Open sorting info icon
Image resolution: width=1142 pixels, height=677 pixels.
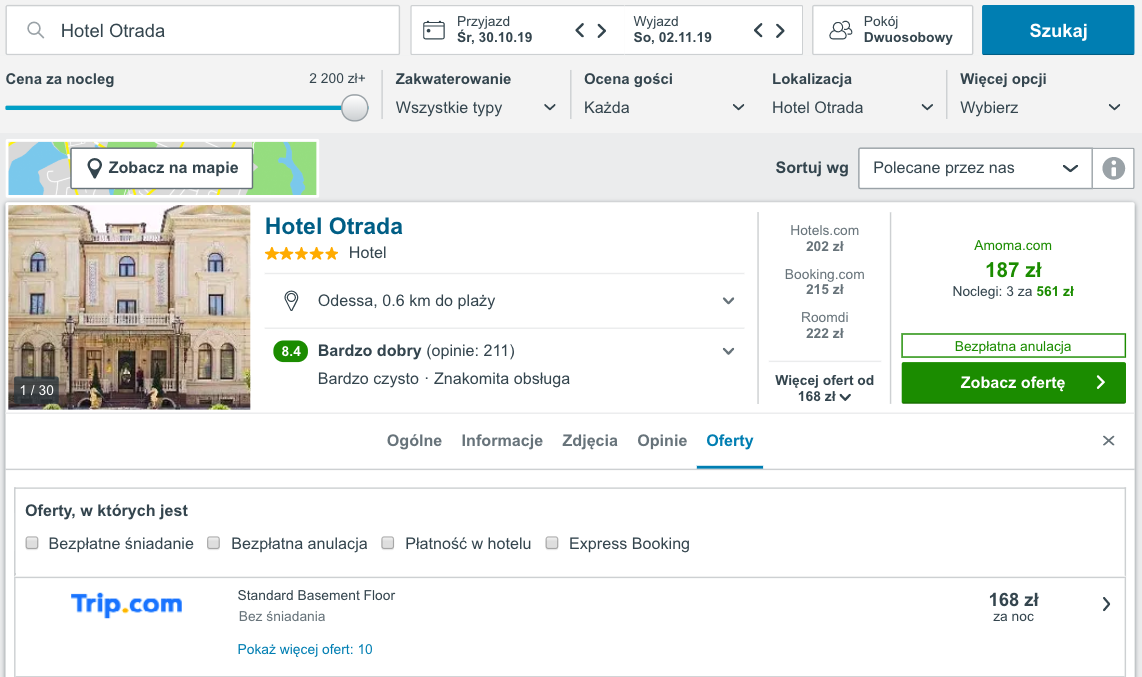tap(1113, 168)
